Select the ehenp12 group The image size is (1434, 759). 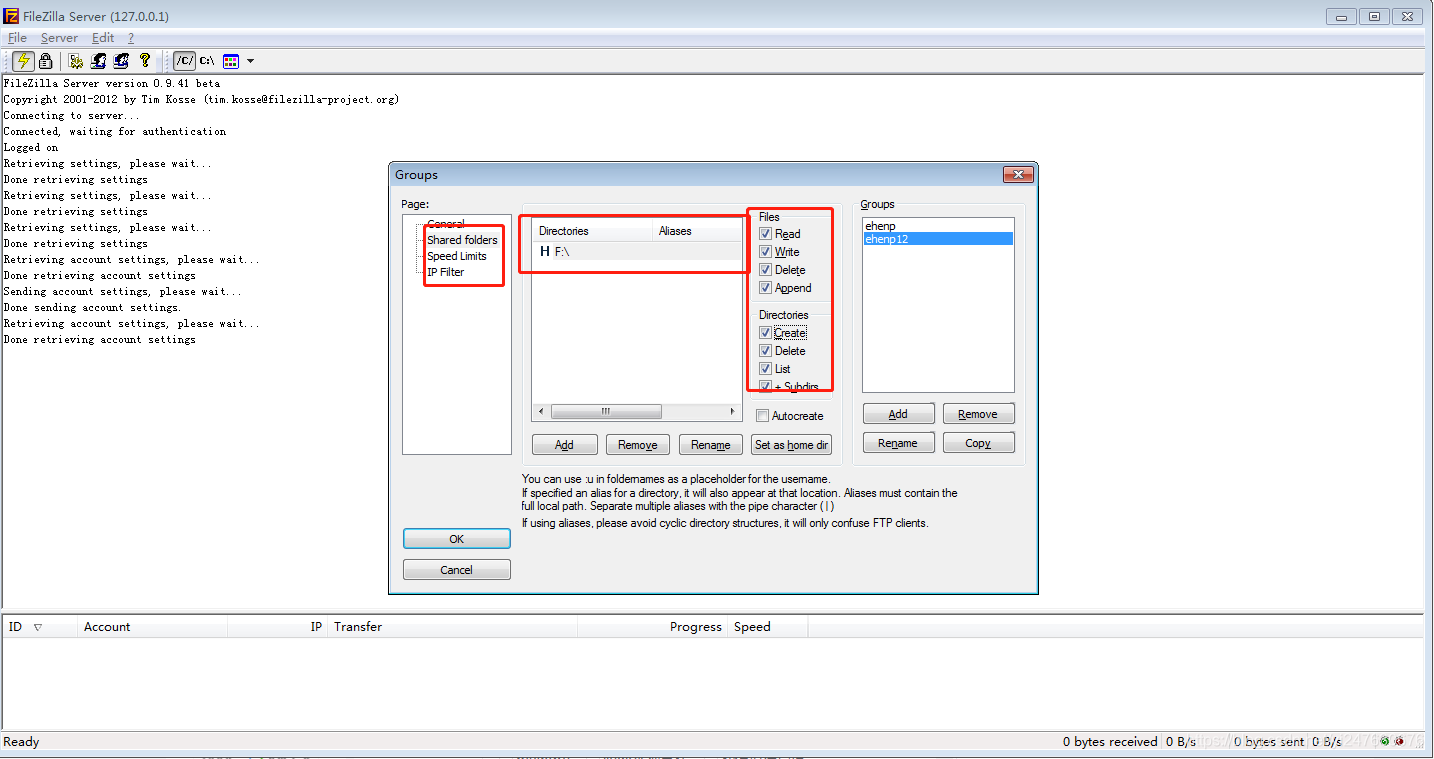[938, 239]
